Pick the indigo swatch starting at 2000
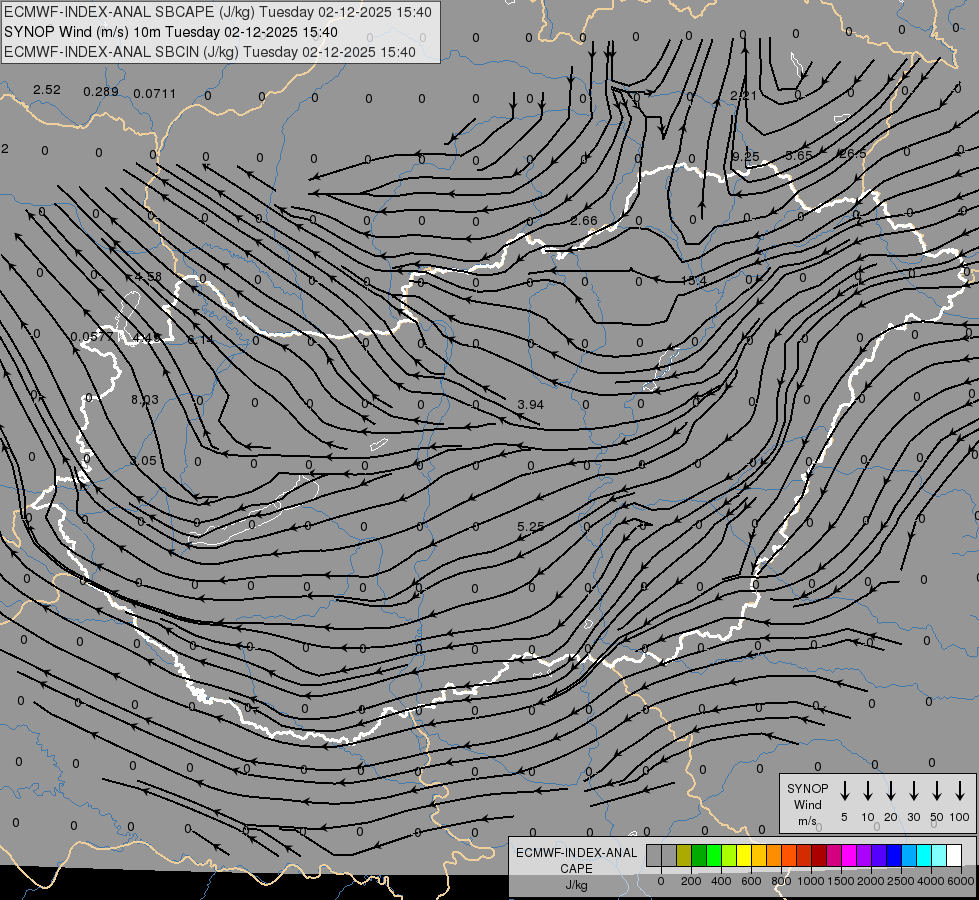The width and height of the screenshot is (979, 900). pyautogui.click(x=878, y=855)
